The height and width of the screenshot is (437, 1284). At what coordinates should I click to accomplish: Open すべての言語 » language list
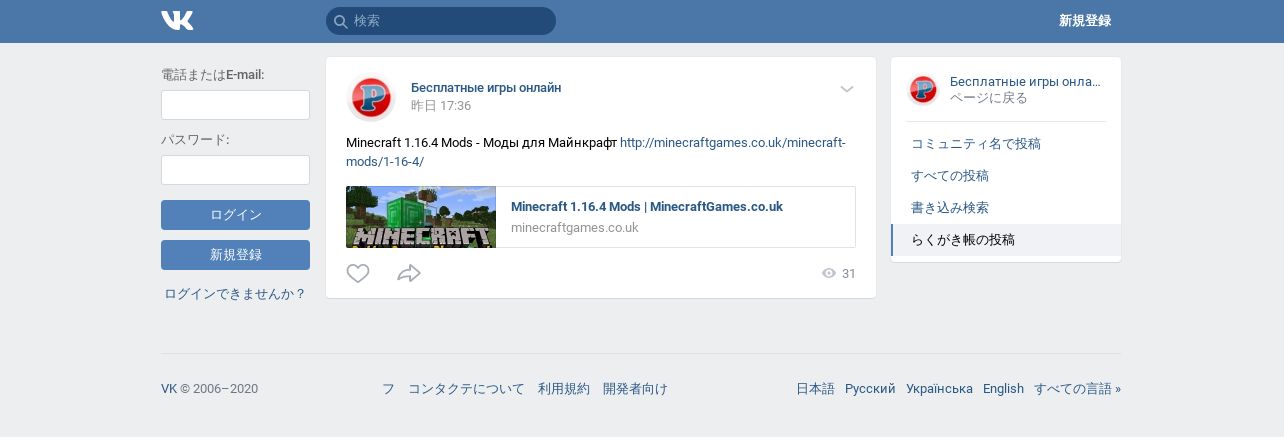click(1077, 389)
